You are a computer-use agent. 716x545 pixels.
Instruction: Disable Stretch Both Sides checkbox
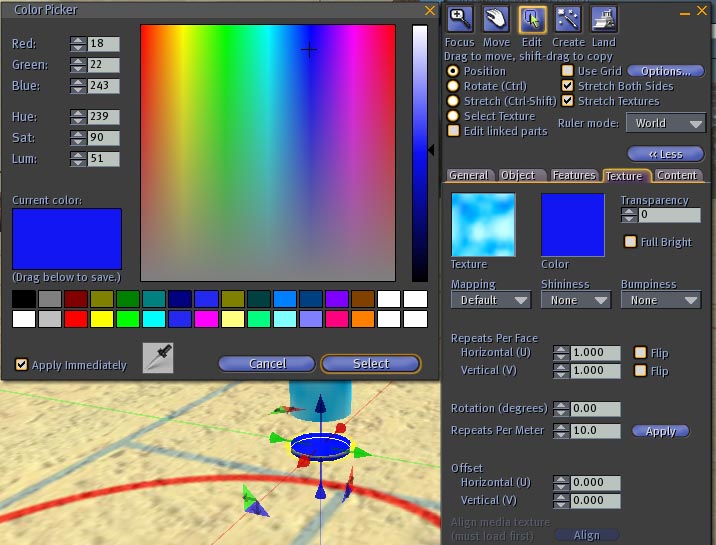567,86
